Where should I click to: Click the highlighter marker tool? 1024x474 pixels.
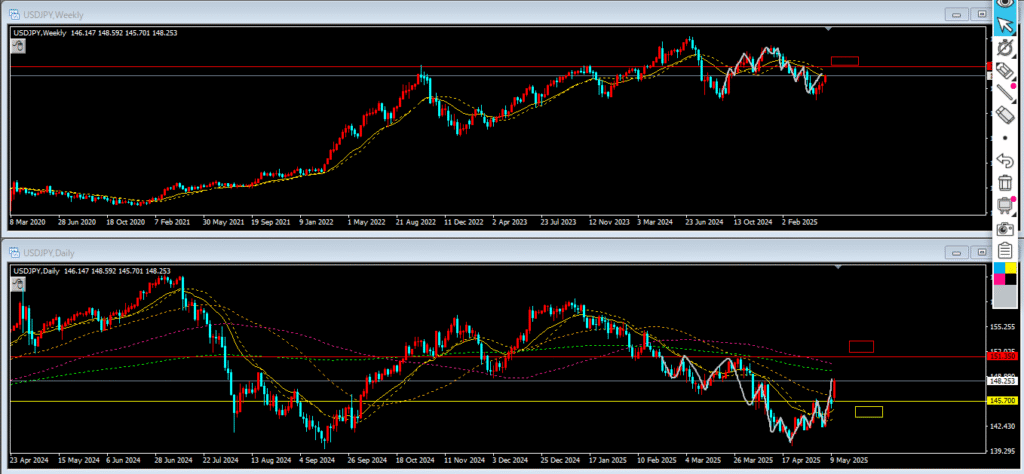(1007, 69)
